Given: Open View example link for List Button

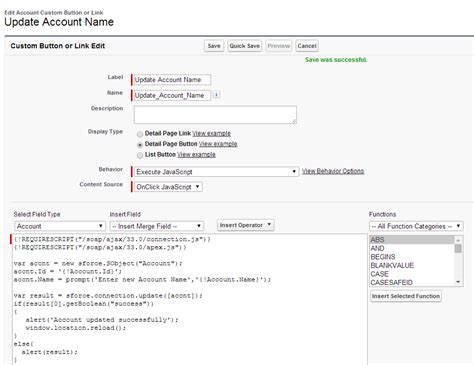Looking at the screenshot, I should tap(196, 155).
